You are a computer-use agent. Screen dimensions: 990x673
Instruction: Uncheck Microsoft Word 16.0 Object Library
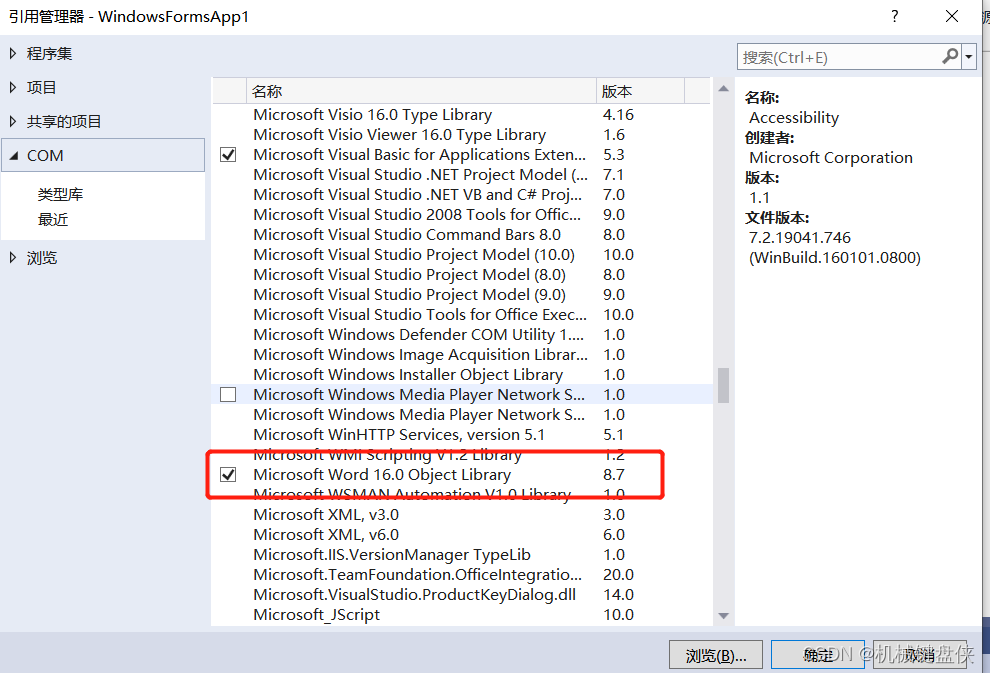point(228,474)
